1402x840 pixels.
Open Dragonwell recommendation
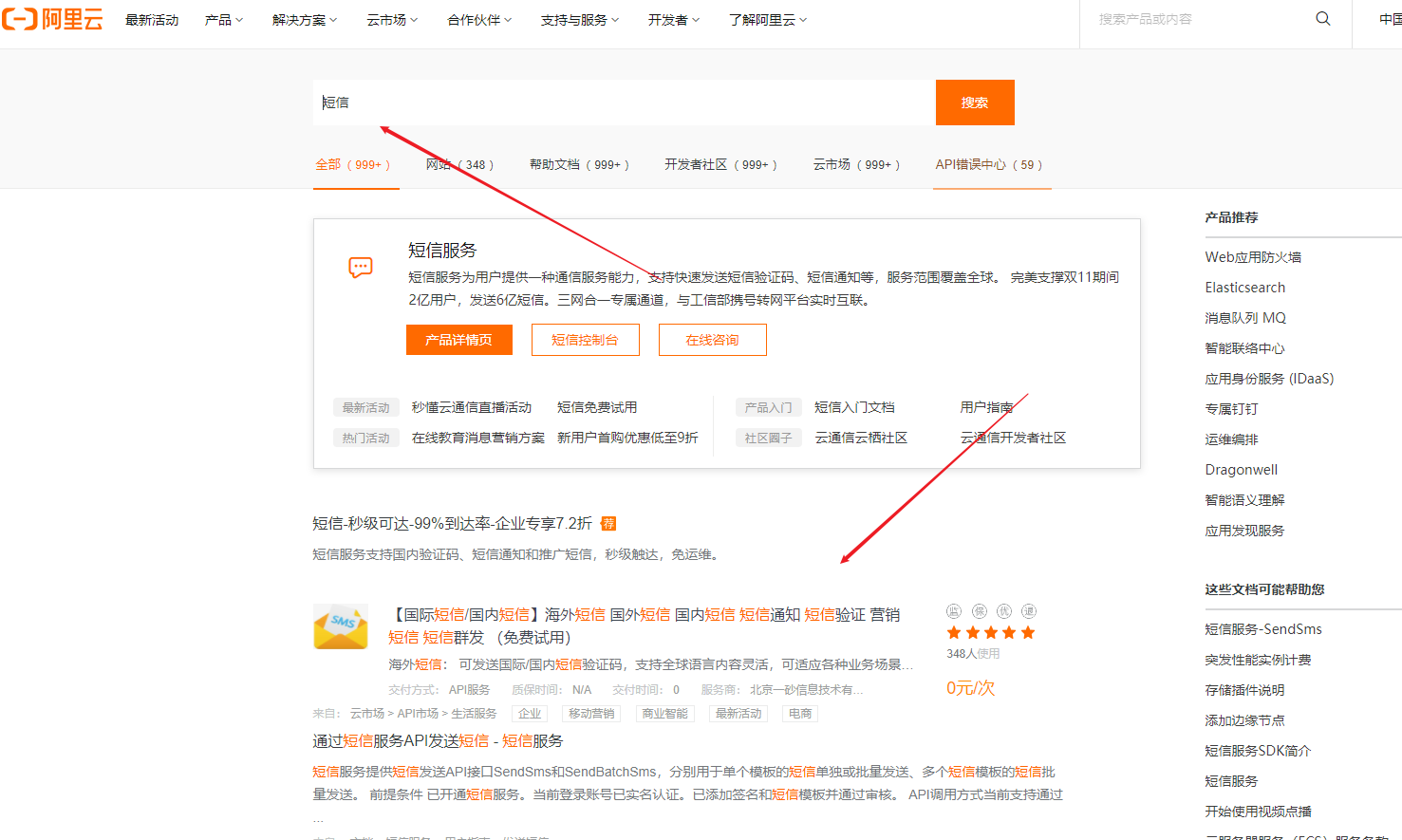(1242, 470)
